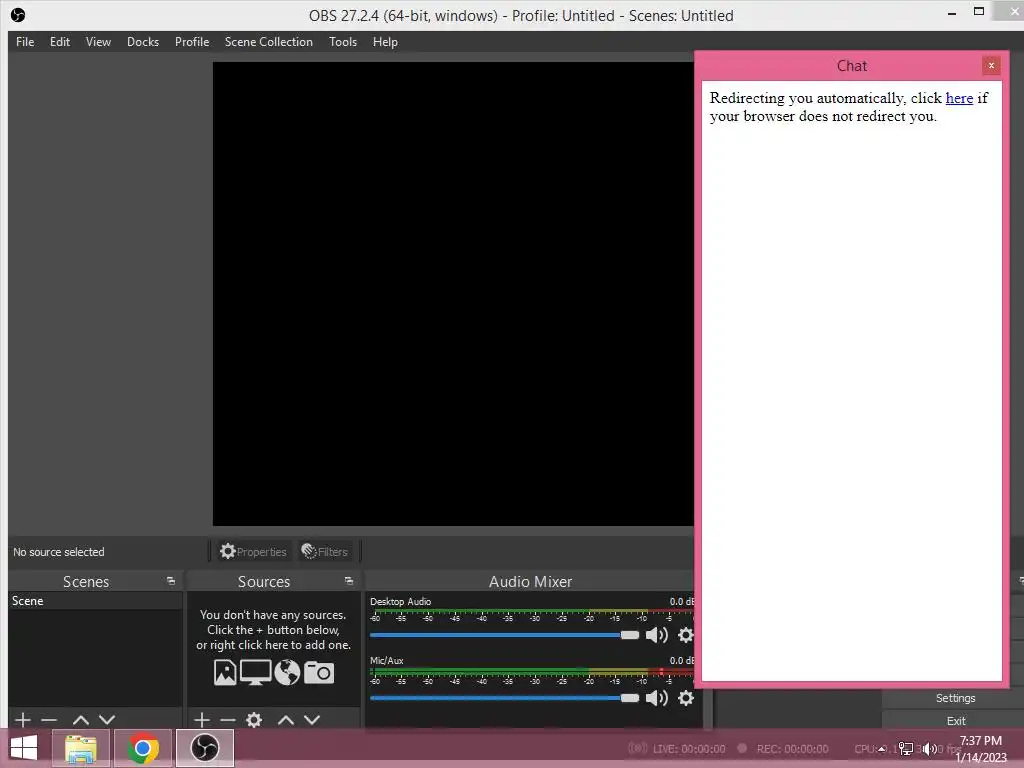Screen dimensions: 1024x768
Task: Open source Properties button
Action: click(x=253, y=551)
